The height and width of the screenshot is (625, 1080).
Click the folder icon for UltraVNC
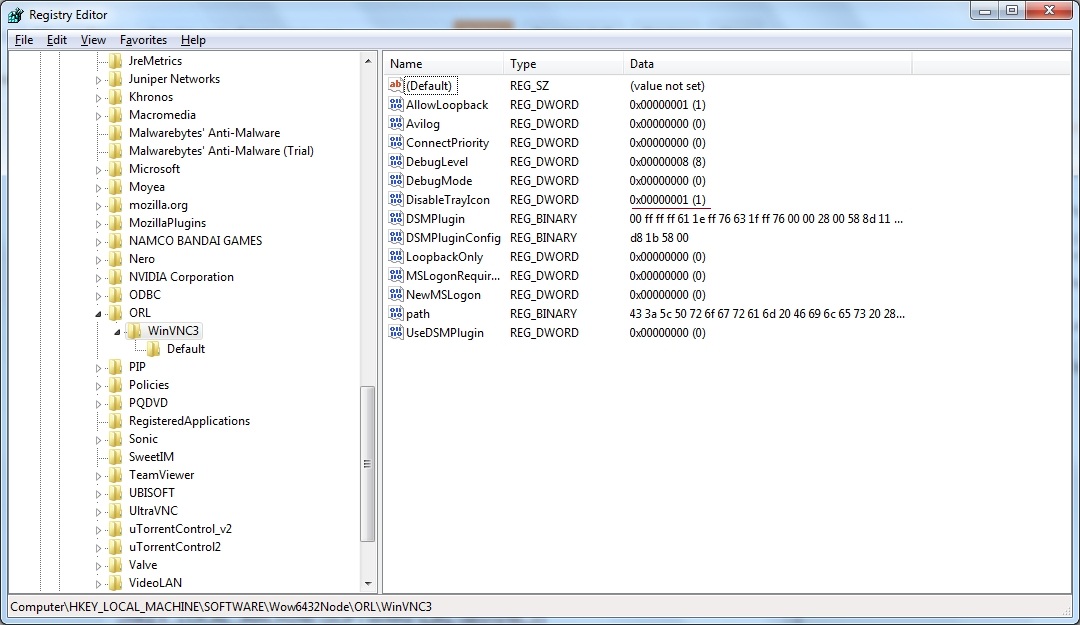click(x=115, y=510)
